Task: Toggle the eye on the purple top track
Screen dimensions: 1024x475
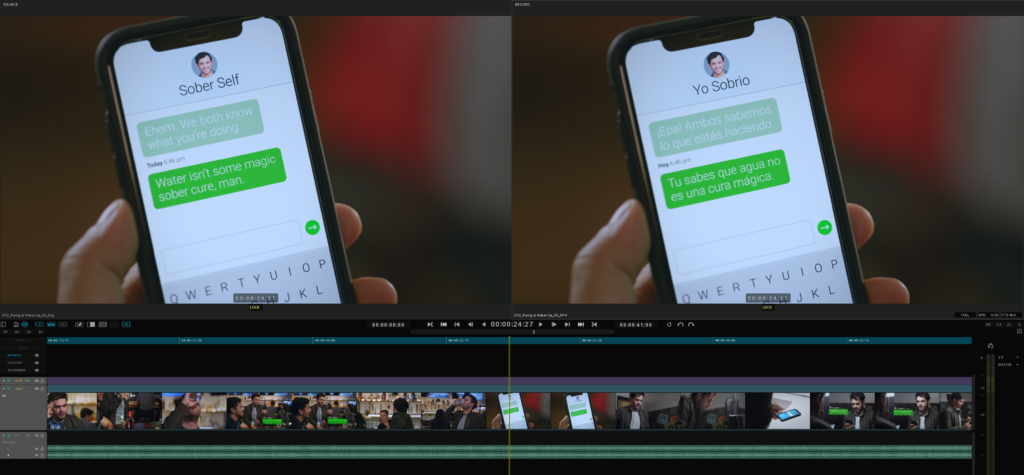Action: tap(37, 381)
